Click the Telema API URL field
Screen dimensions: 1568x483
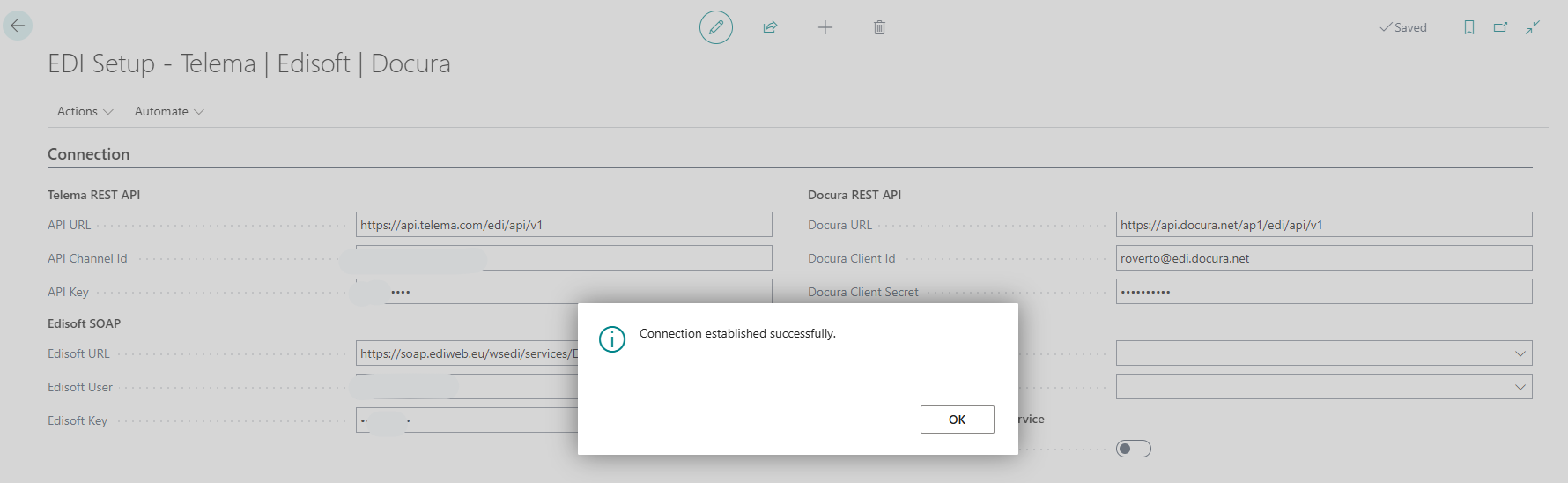coord(564,225)
